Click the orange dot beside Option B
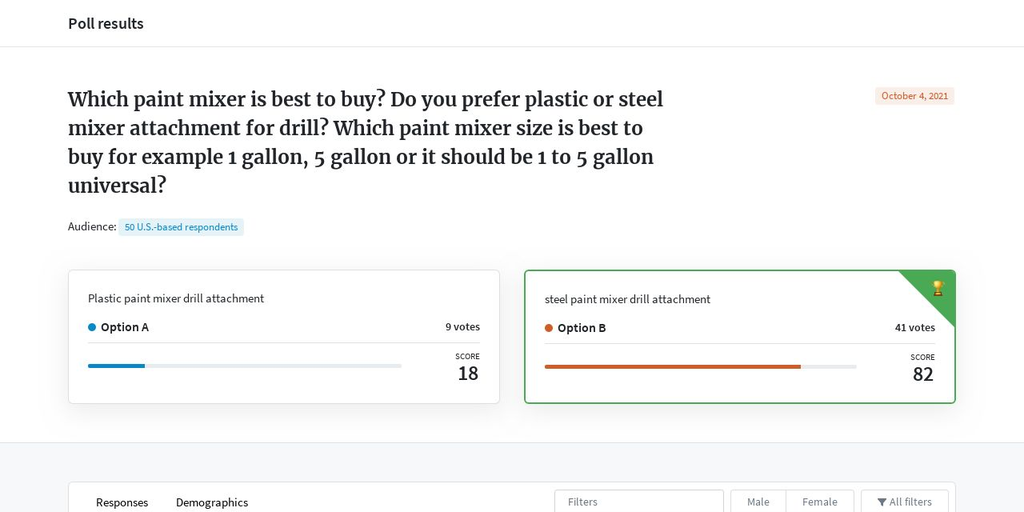This screenshot has height=512, width=1024. click(549, 328)
